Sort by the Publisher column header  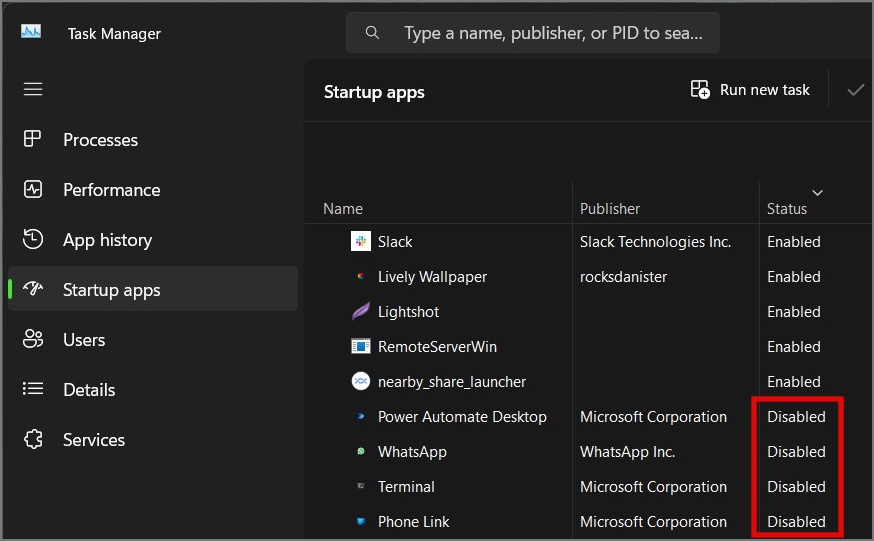click(610, 208)
